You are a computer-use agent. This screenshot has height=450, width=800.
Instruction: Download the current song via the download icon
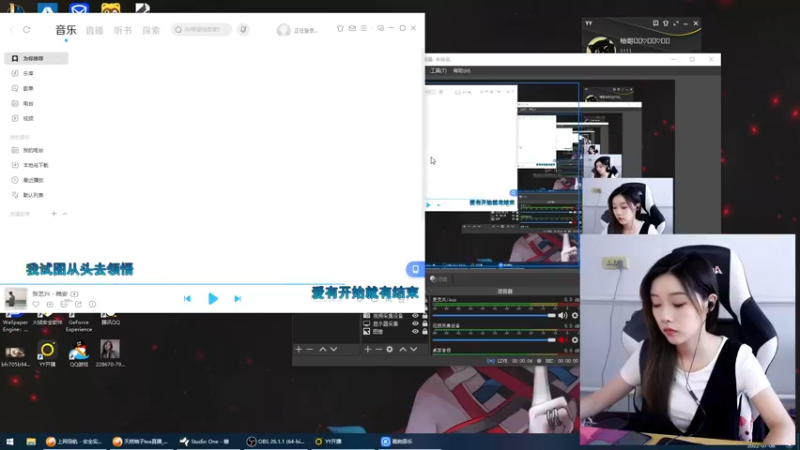pos(50,304)
